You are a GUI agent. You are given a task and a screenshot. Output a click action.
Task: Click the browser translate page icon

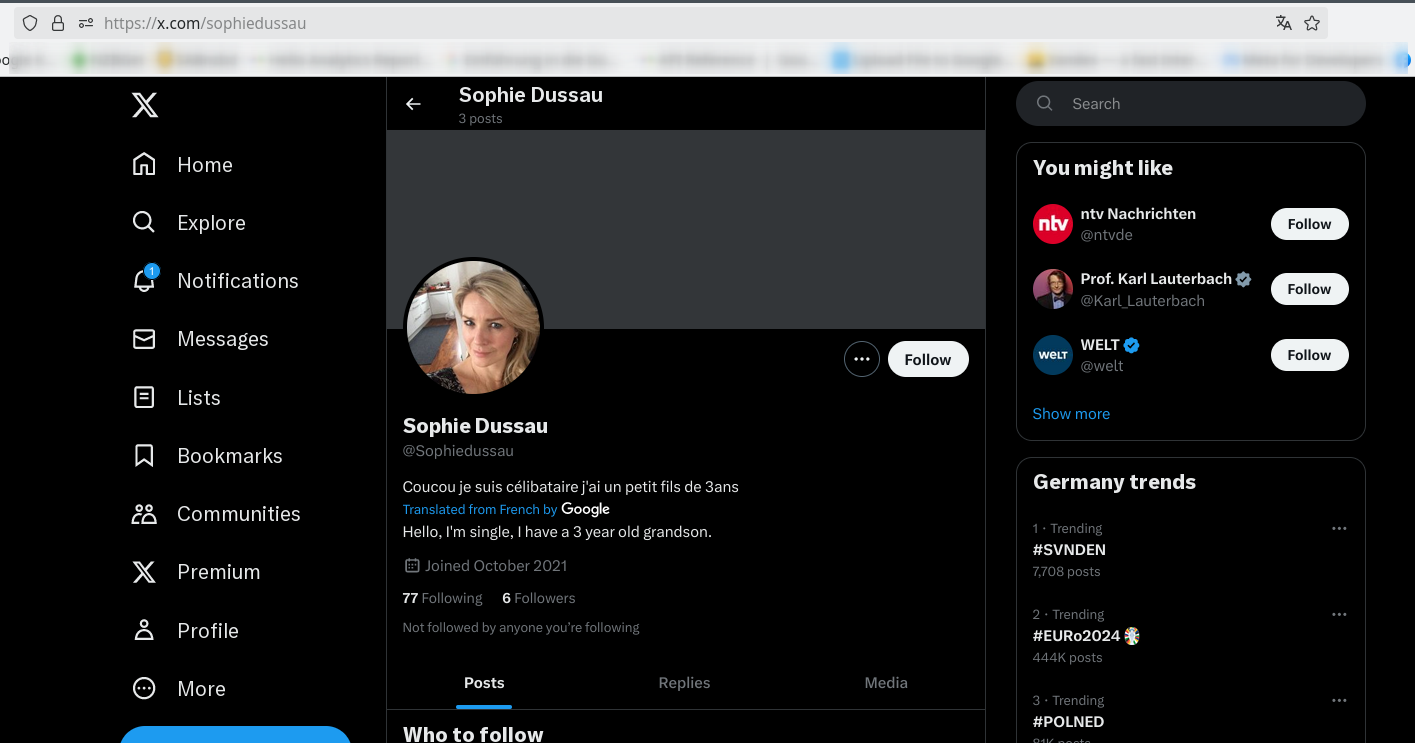(1284, 23)
